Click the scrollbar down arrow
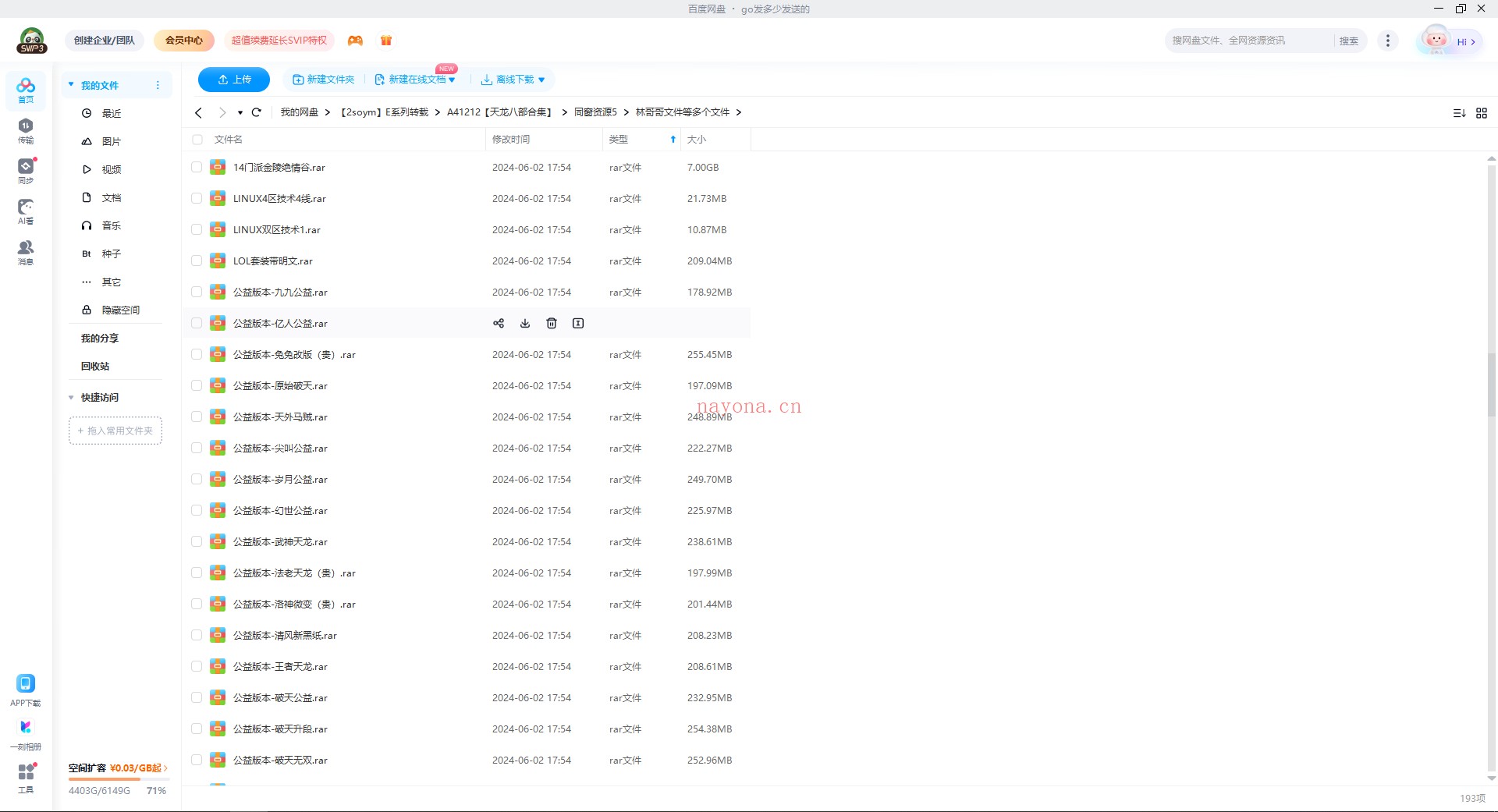Viewport: 1498px width, 812px height. point(1491,778)
